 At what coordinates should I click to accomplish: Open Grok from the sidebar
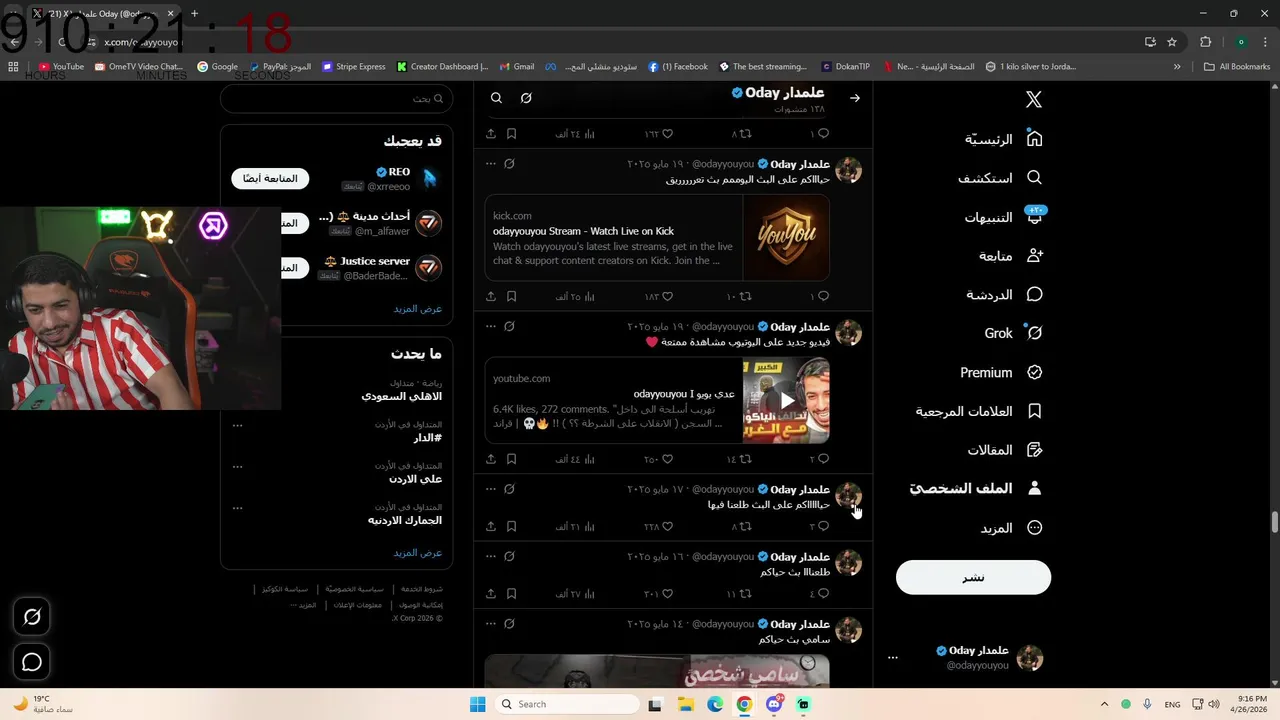pos(1014,333)
